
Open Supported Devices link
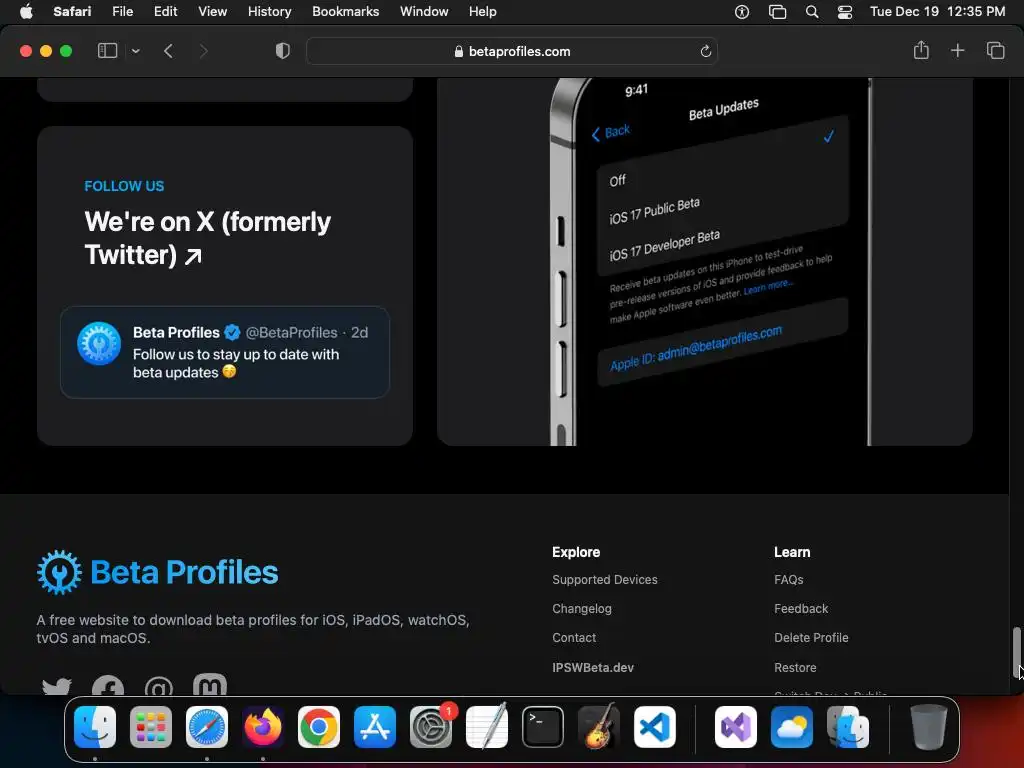click(x=605, y=580)
